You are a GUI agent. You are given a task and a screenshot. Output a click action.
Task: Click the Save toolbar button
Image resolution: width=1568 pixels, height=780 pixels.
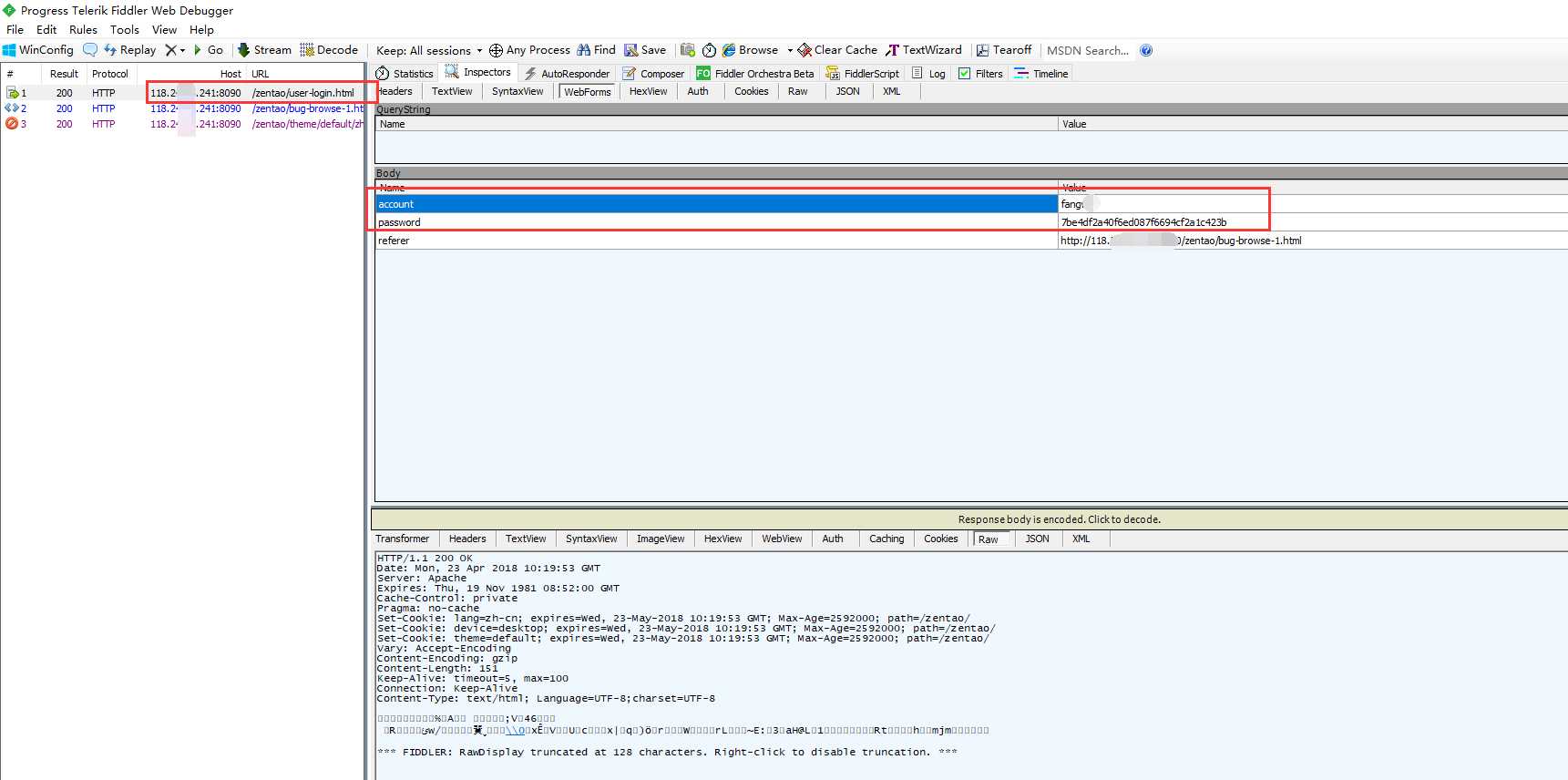[x=645, y=50]
